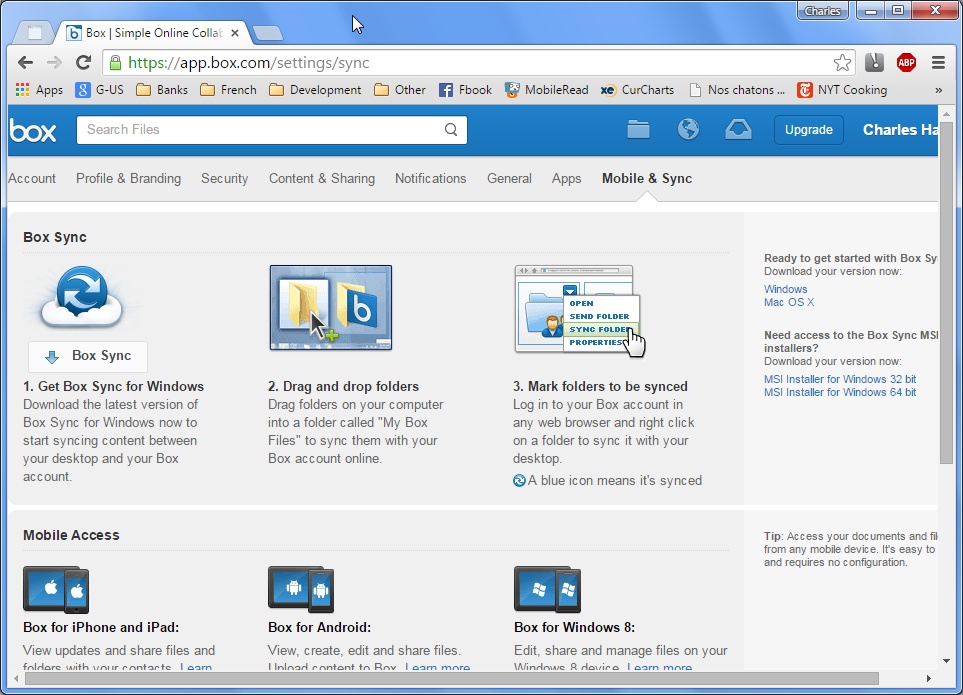Open the Nos chatons bookmark
Screen dimensions: 963x695
tap(737, 90)
